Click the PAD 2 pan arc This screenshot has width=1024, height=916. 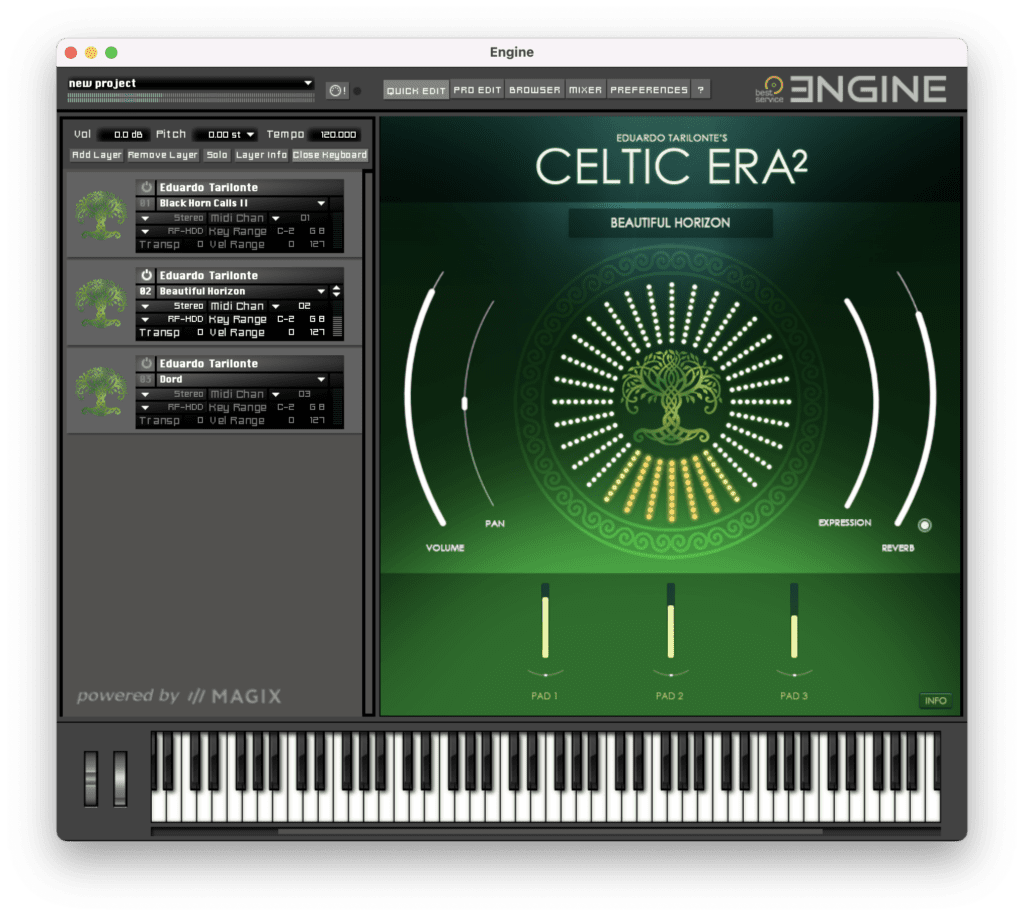pyautogui.click(x=670, y=673)
